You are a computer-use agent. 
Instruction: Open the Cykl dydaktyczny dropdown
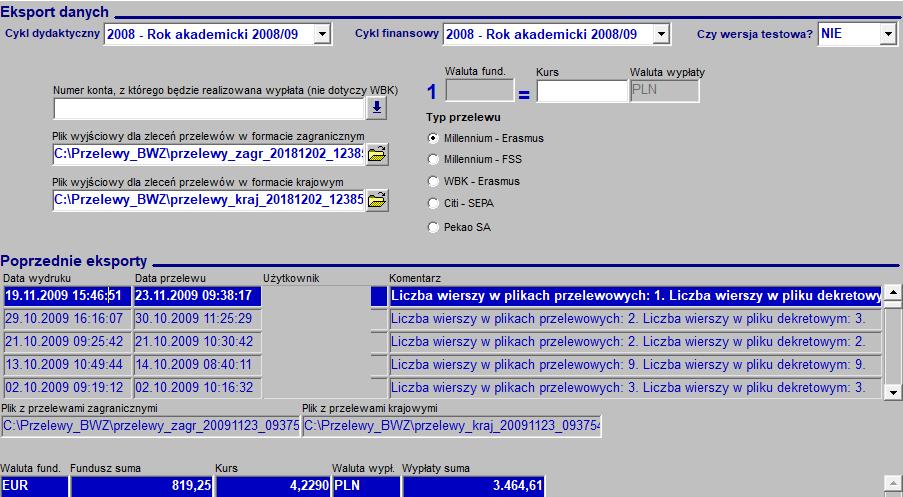coord(322,34)
